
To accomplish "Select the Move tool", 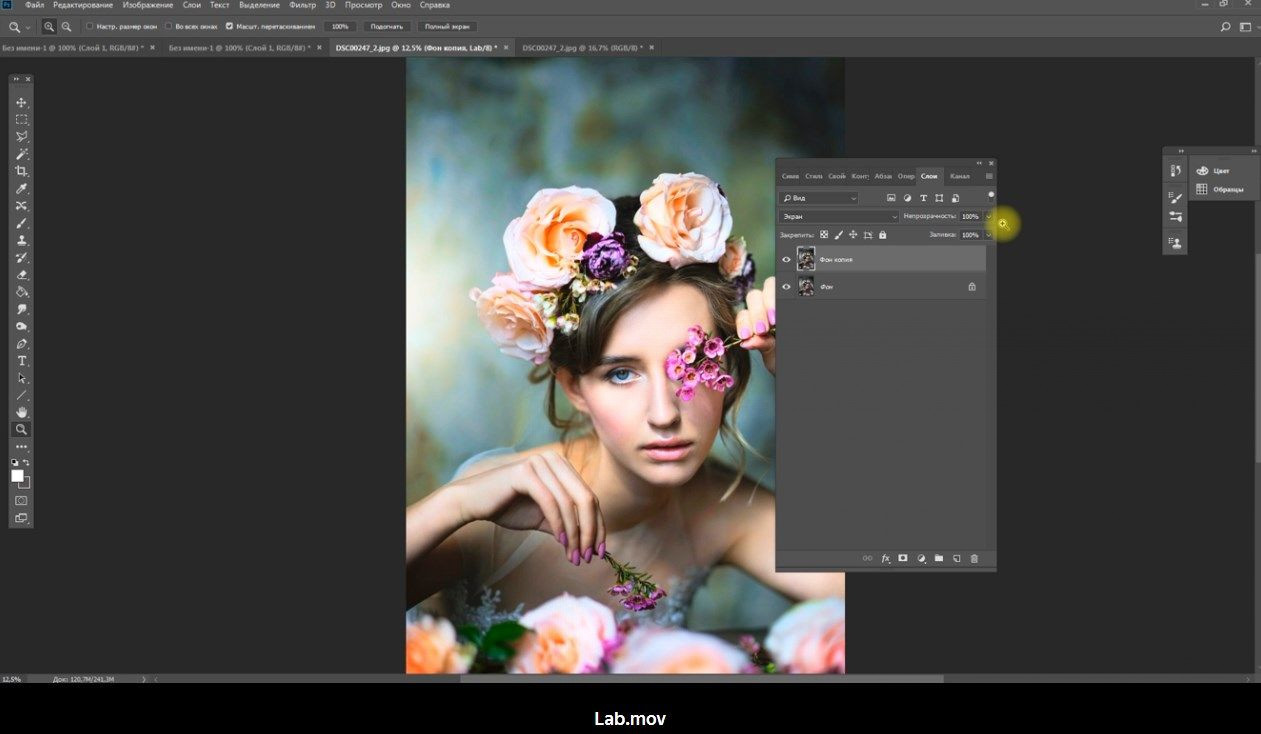I will tap(21, 103).
